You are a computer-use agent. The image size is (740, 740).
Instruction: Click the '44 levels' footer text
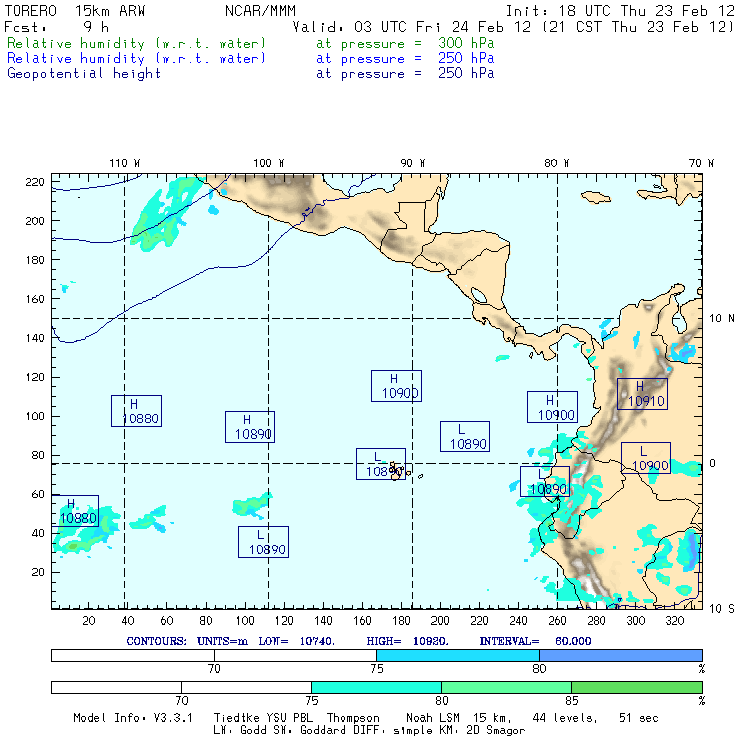565,718
